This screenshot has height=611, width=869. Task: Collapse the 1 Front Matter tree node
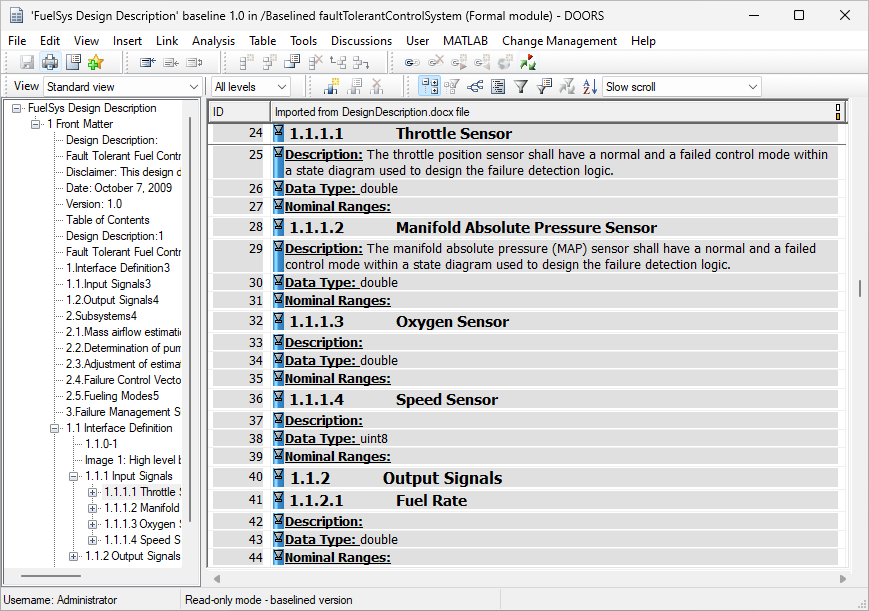click(35, 125)
